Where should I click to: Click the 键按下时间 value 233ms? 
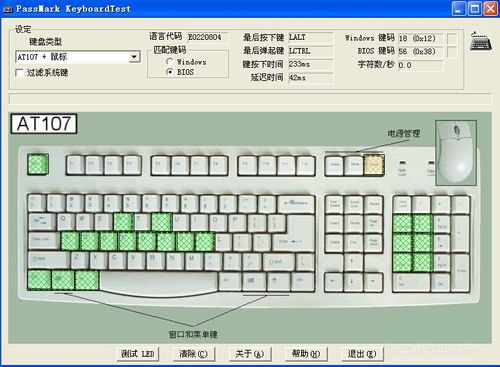pos(311,64)
